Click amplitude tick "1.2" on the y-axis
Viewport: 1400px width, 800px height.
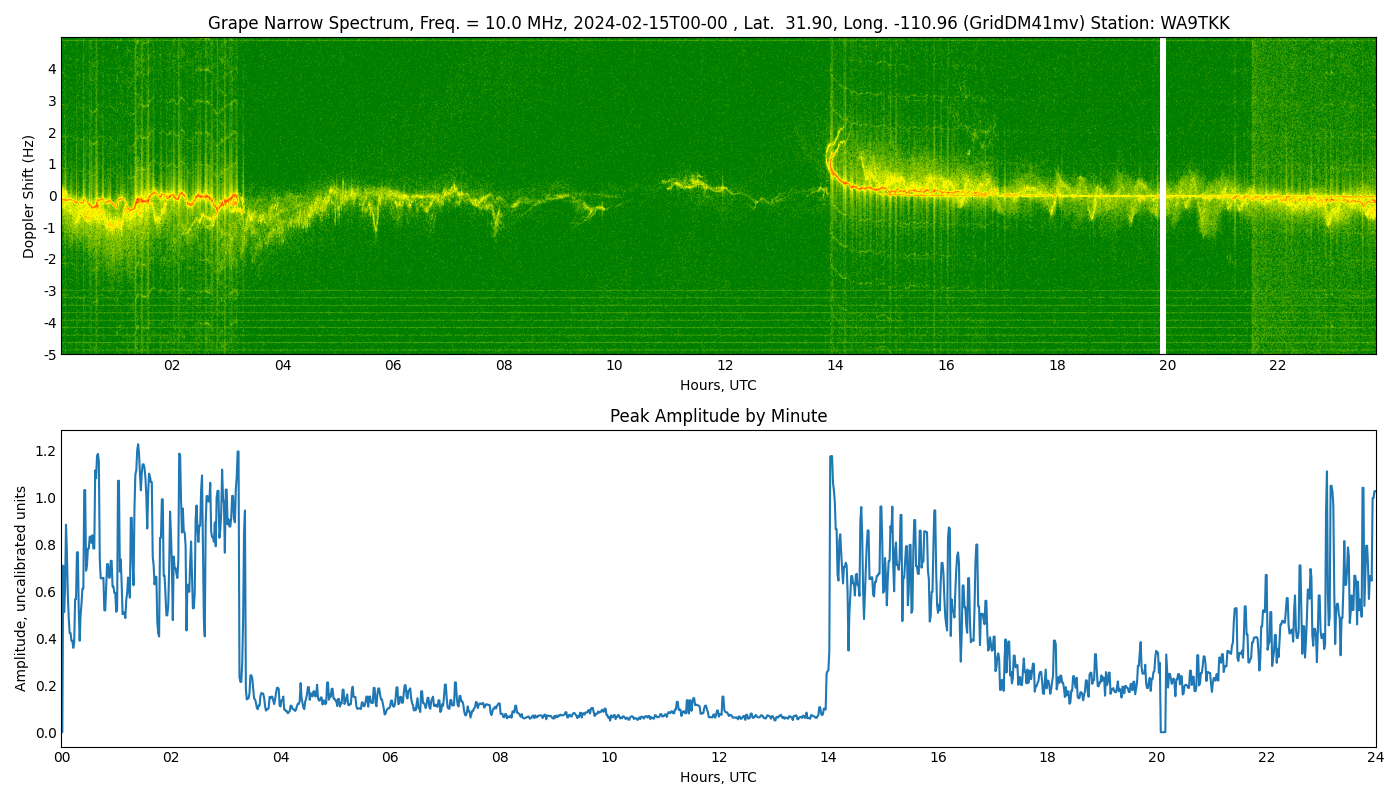(46, 451)
